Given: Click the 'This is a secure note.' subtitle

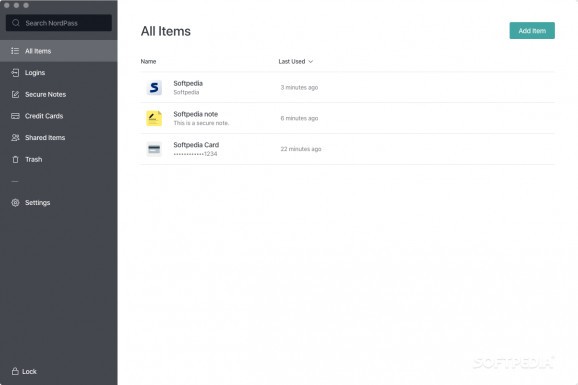Looking at the screenshot, I should 201,123.
